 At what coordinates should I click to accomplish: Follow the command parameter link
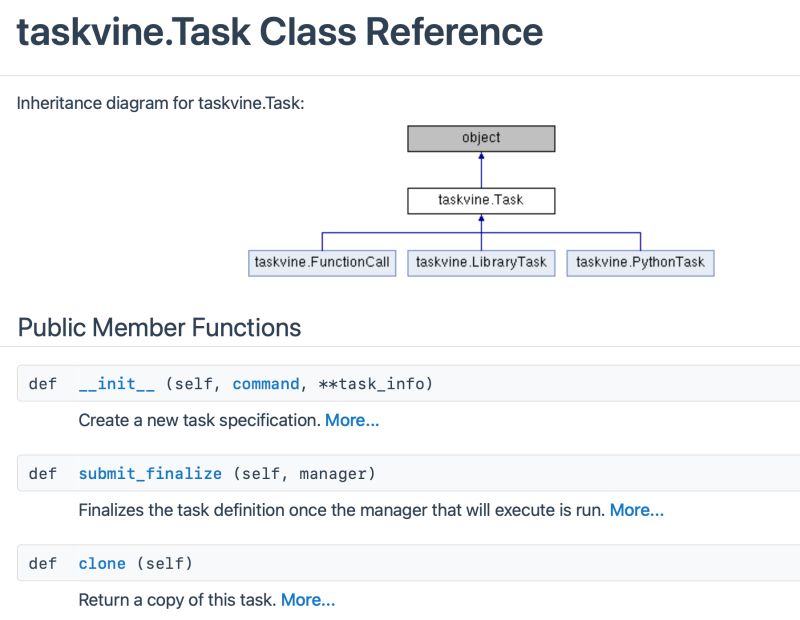point(265,383)
